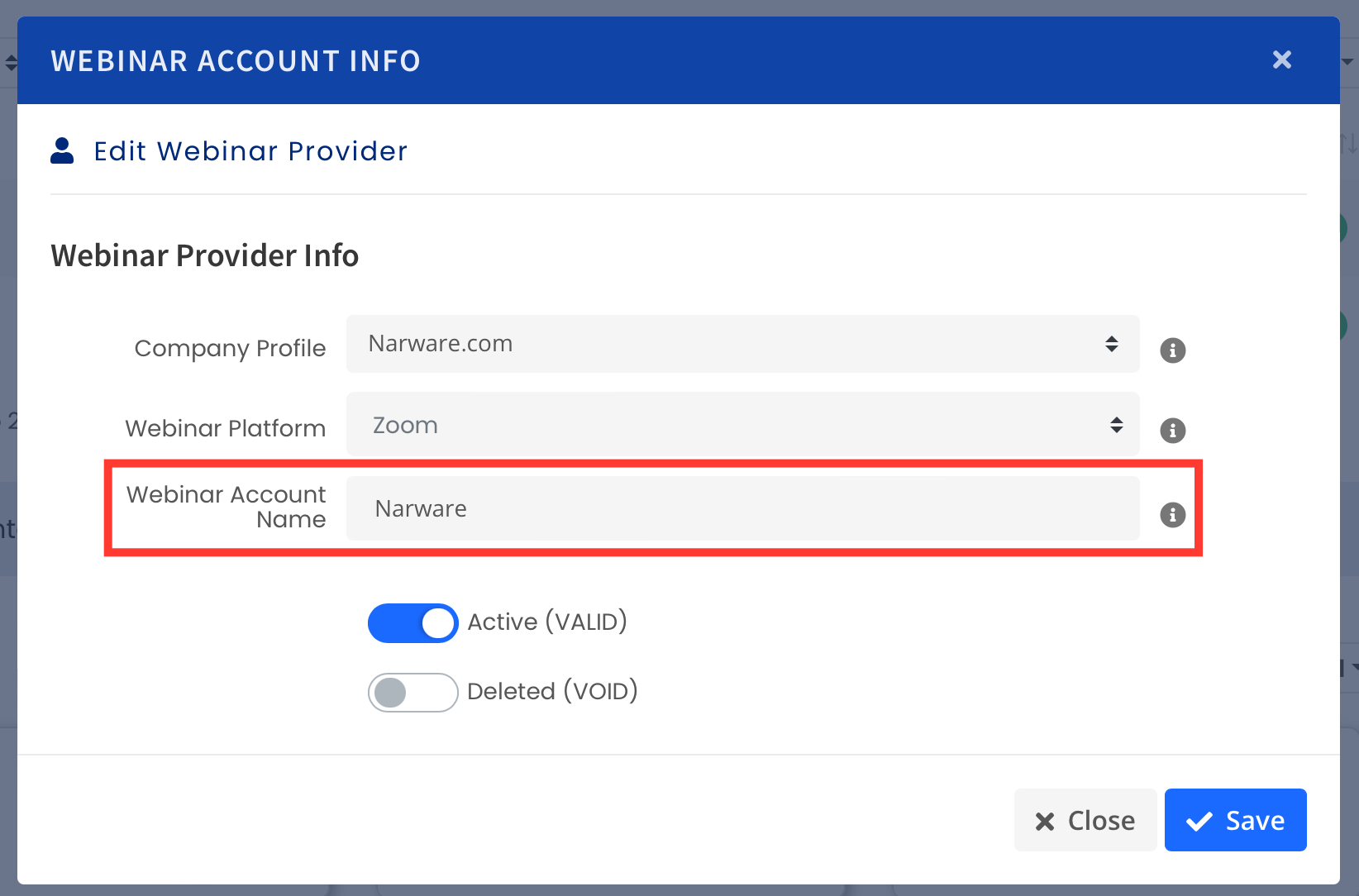The image size is (1359, 896).
Task: Click info icon beside Webinar Platform
Action: click(1172, 431)
